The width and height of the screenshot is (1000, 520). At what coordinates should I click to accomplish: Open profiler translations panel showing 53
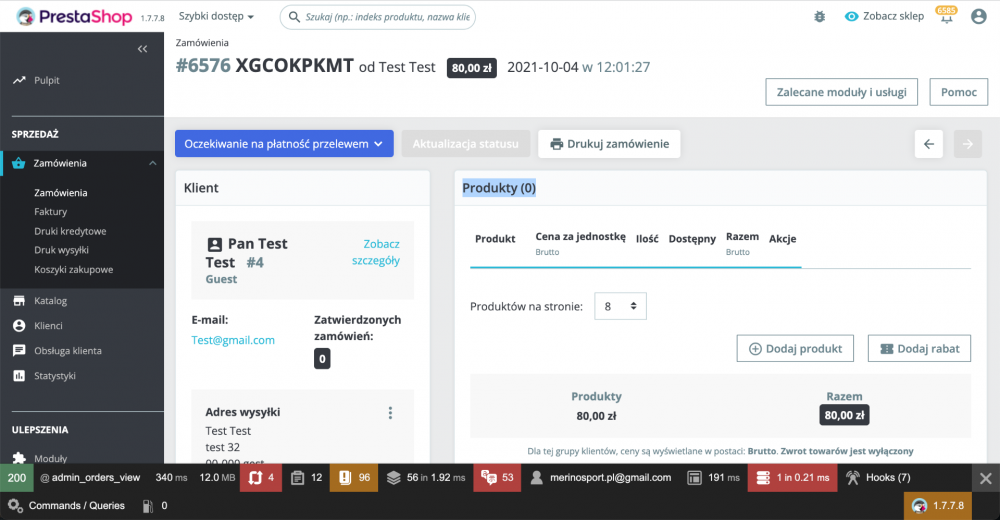point(497,477)
